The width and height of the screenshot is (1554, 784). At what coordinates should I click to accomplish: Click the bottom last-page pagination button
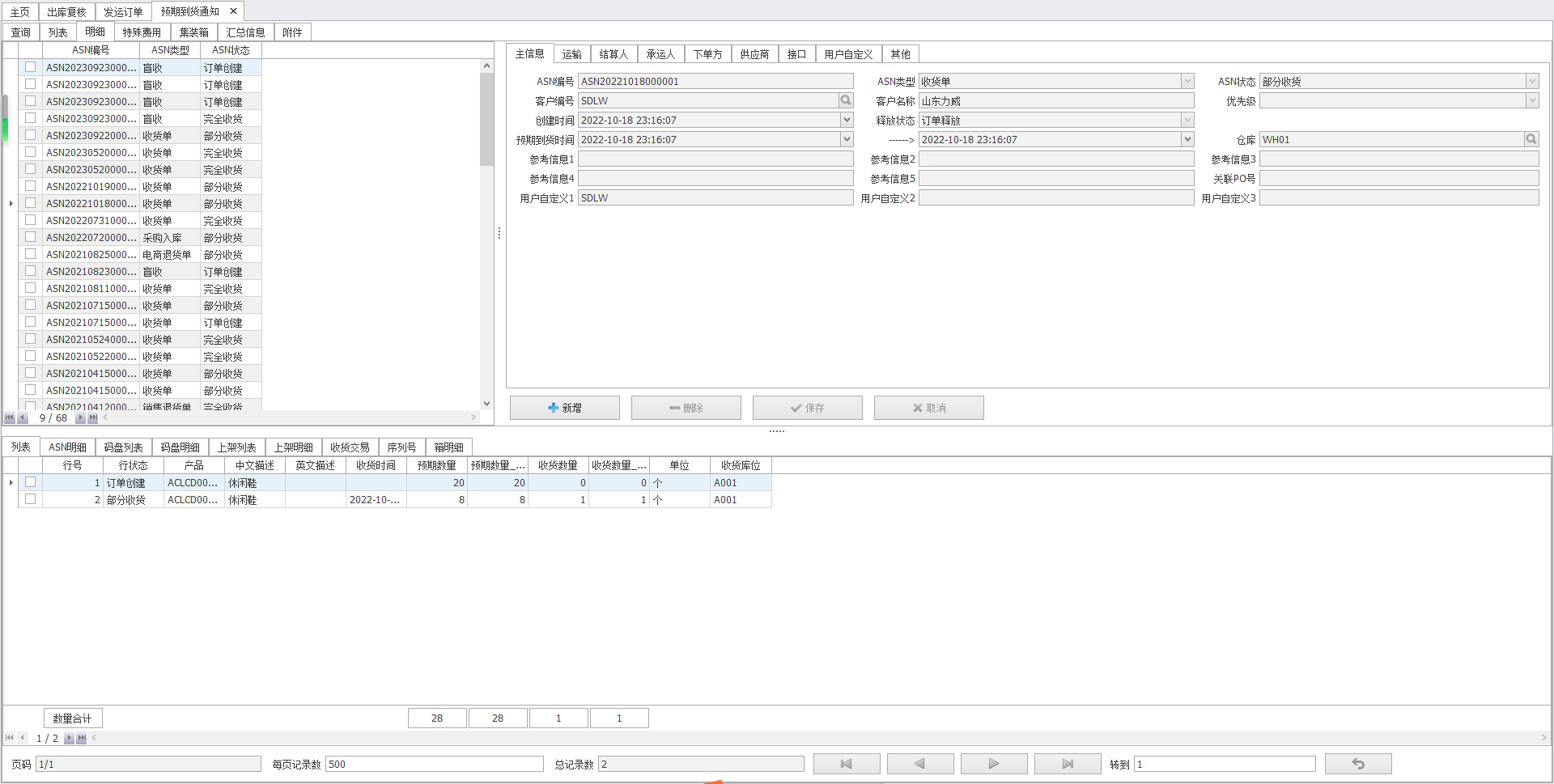1068,764
